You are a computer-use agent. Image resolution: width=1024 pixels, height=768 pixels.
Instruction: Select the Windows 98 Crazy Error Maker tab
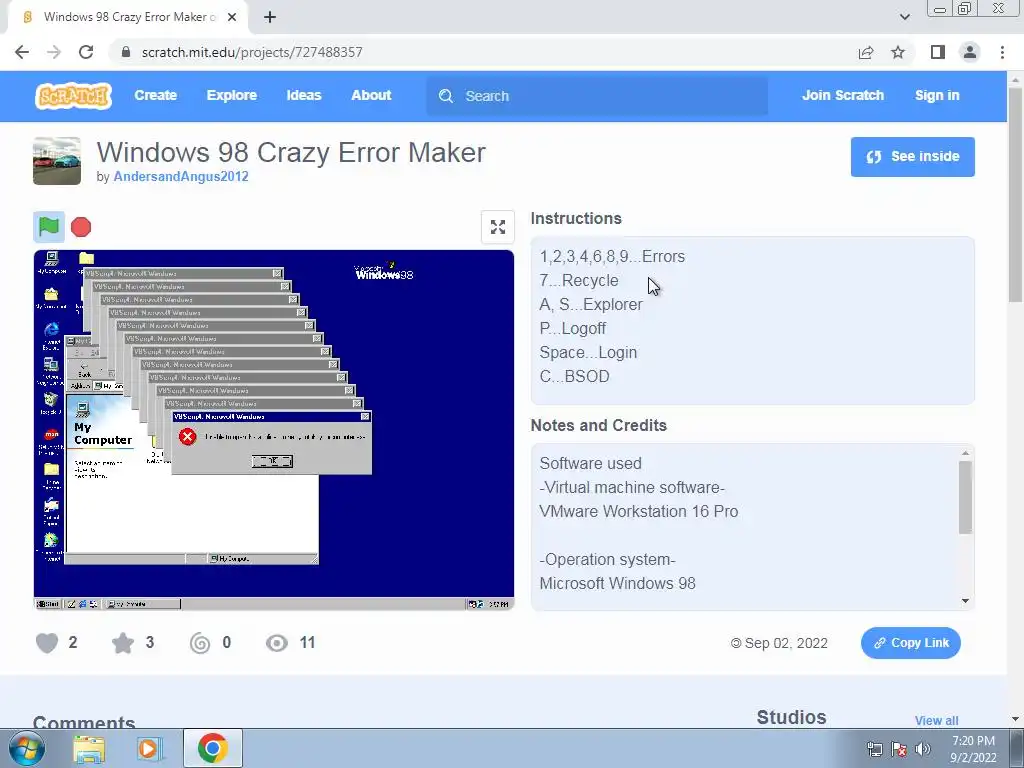[127, 18]
